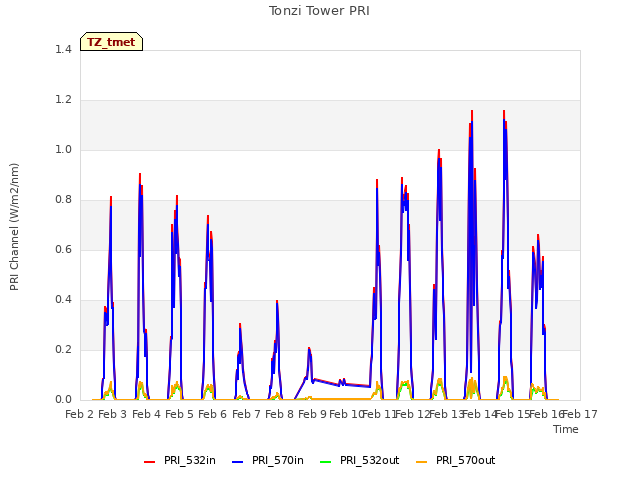The image size is (640, 480).
Task: Click the Feb 6 x-axis label
Action: (212, 414)
